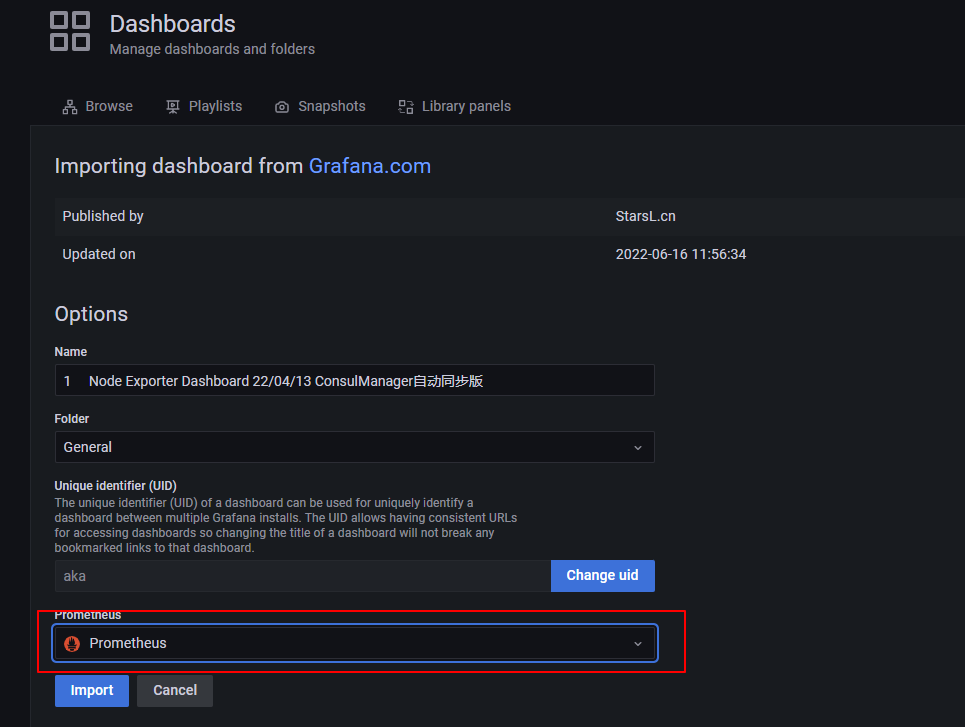965x727 pixels.
Task: Click Manage dashboards and folders subtitle
Action: (x=212, y=49)
